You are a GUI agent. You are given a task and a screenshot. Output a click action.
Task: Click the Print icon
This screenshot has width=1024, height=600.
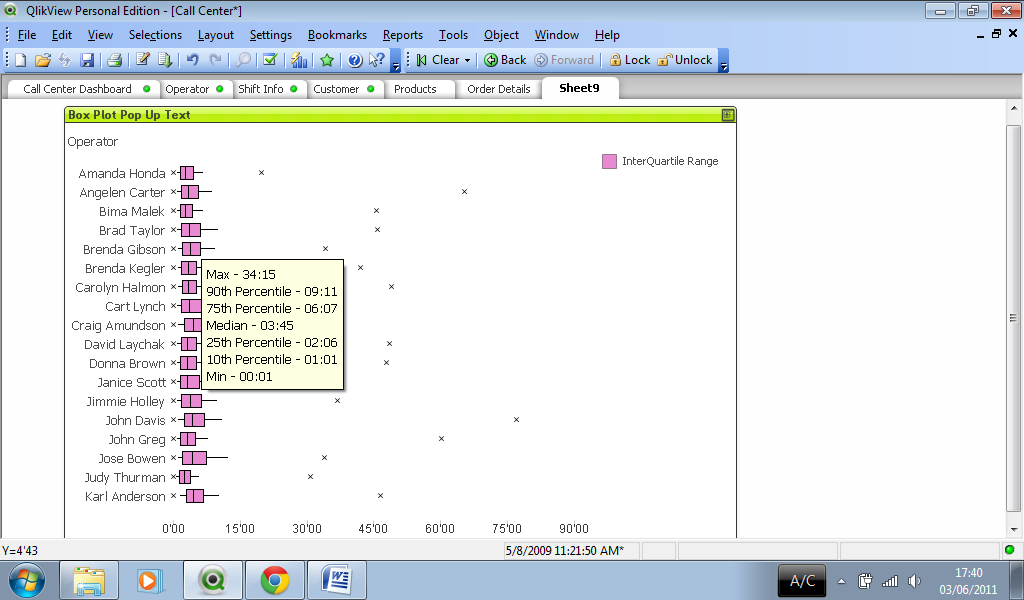(114, 60)
